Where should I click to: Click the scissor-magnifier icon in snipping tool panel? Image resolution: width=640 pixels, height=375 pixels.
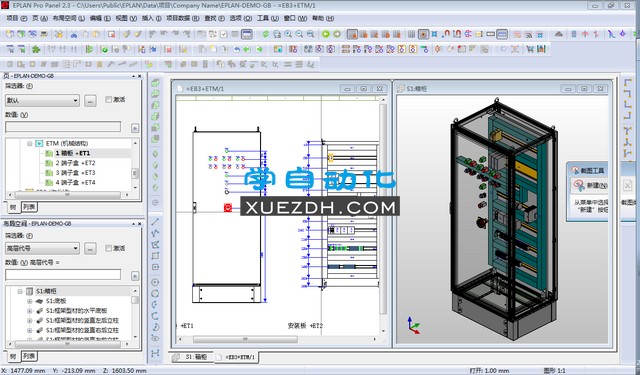coord(578,185)
